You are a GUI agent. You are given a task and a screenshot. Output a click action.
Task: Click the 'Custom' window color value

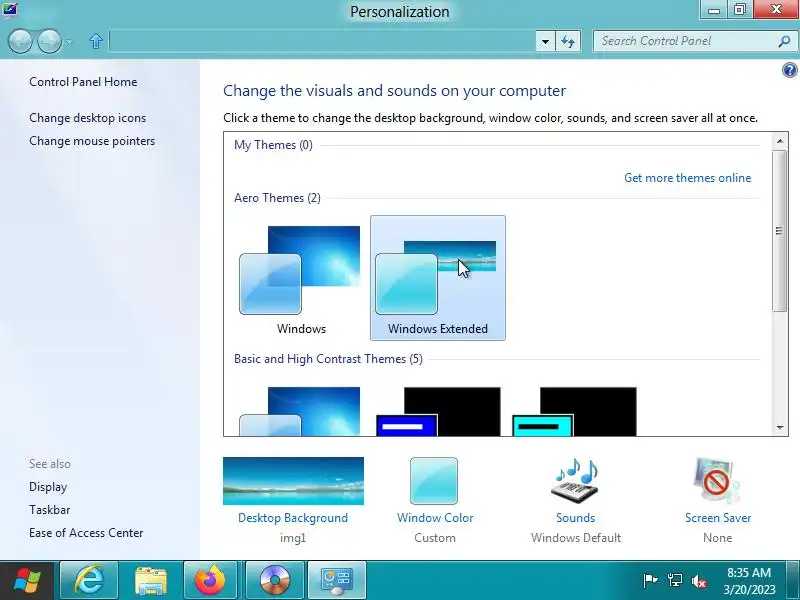point(435,538)
